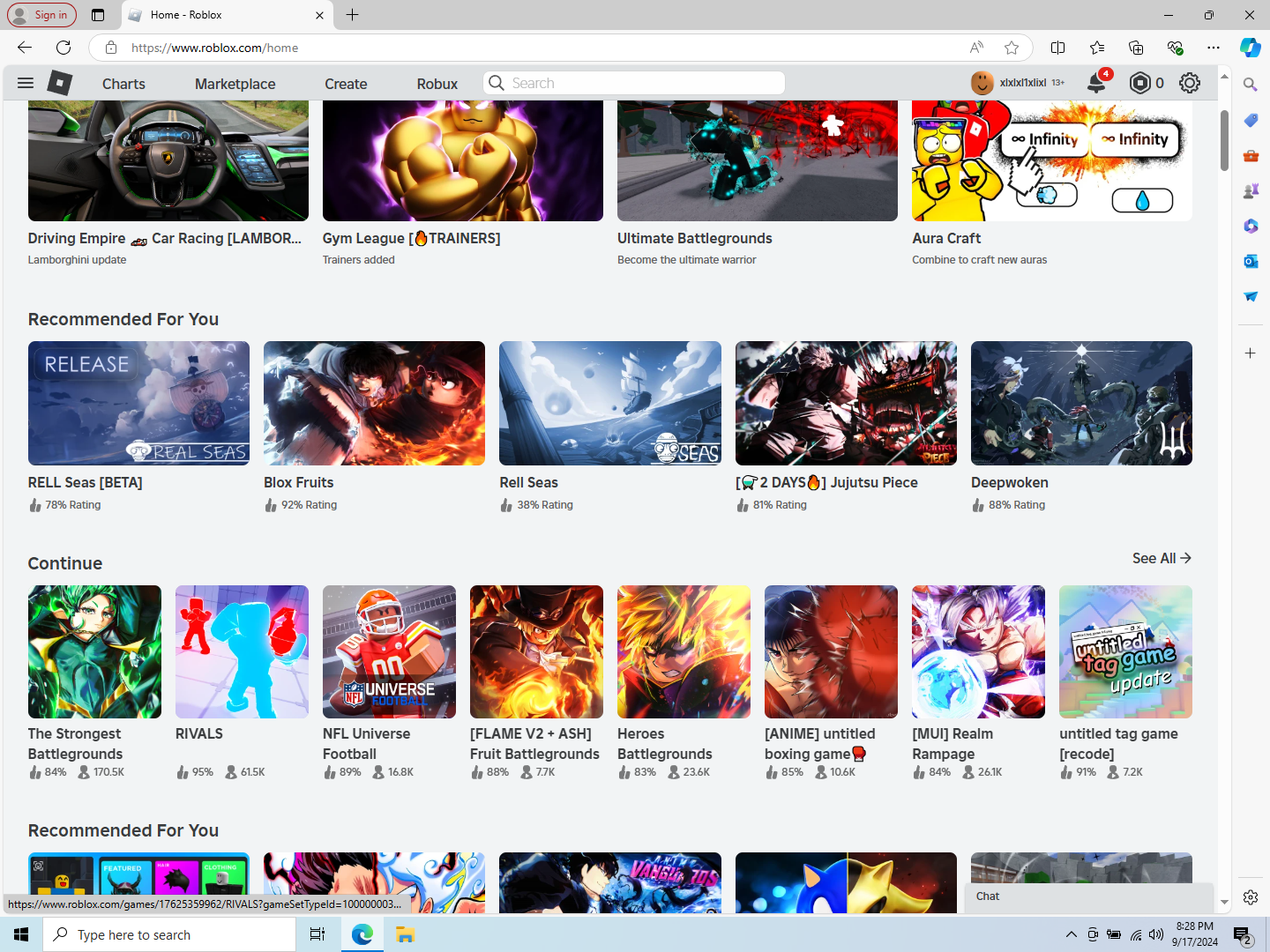The height and width of the screenshot is (952, 1270).
Task: Open untitled tag game [recode] thumbnail
Action: (1125, 651)
